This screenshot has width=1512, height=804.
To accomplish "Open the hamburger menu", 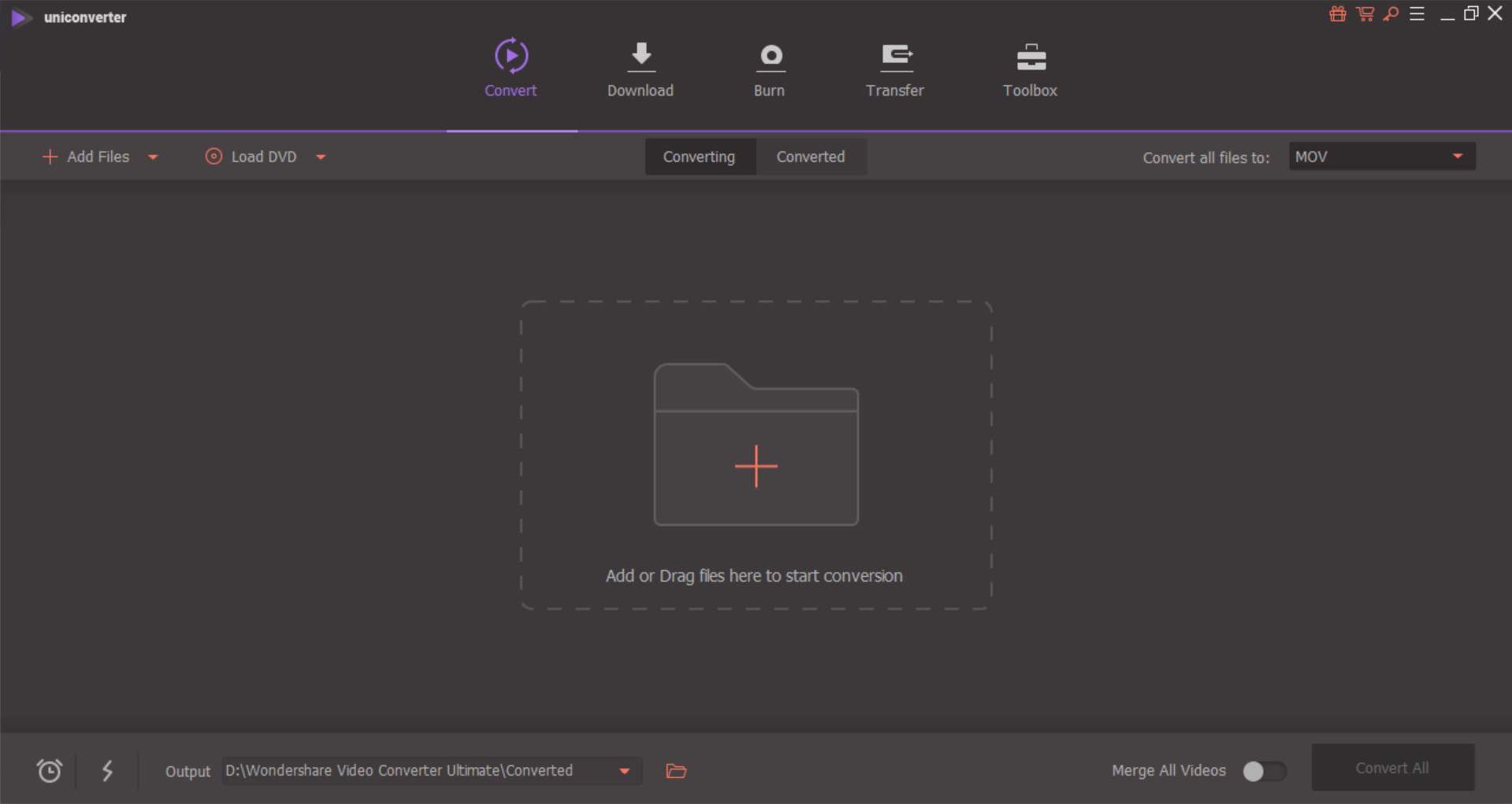I will coord(1417,13).
